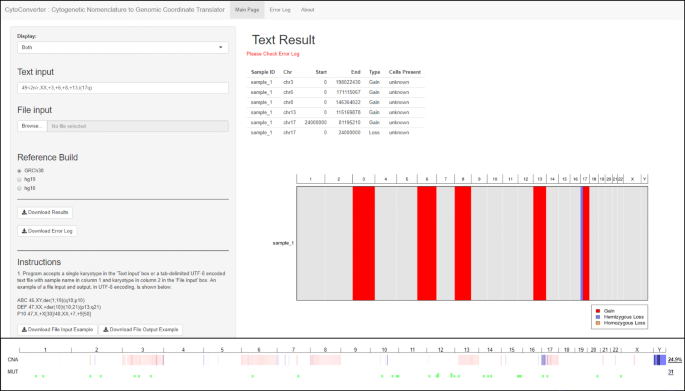The height and width of the screenshot is (391, 685).
Task: Click download icon on Download File Input Example
Action: [x=24, y=330]
